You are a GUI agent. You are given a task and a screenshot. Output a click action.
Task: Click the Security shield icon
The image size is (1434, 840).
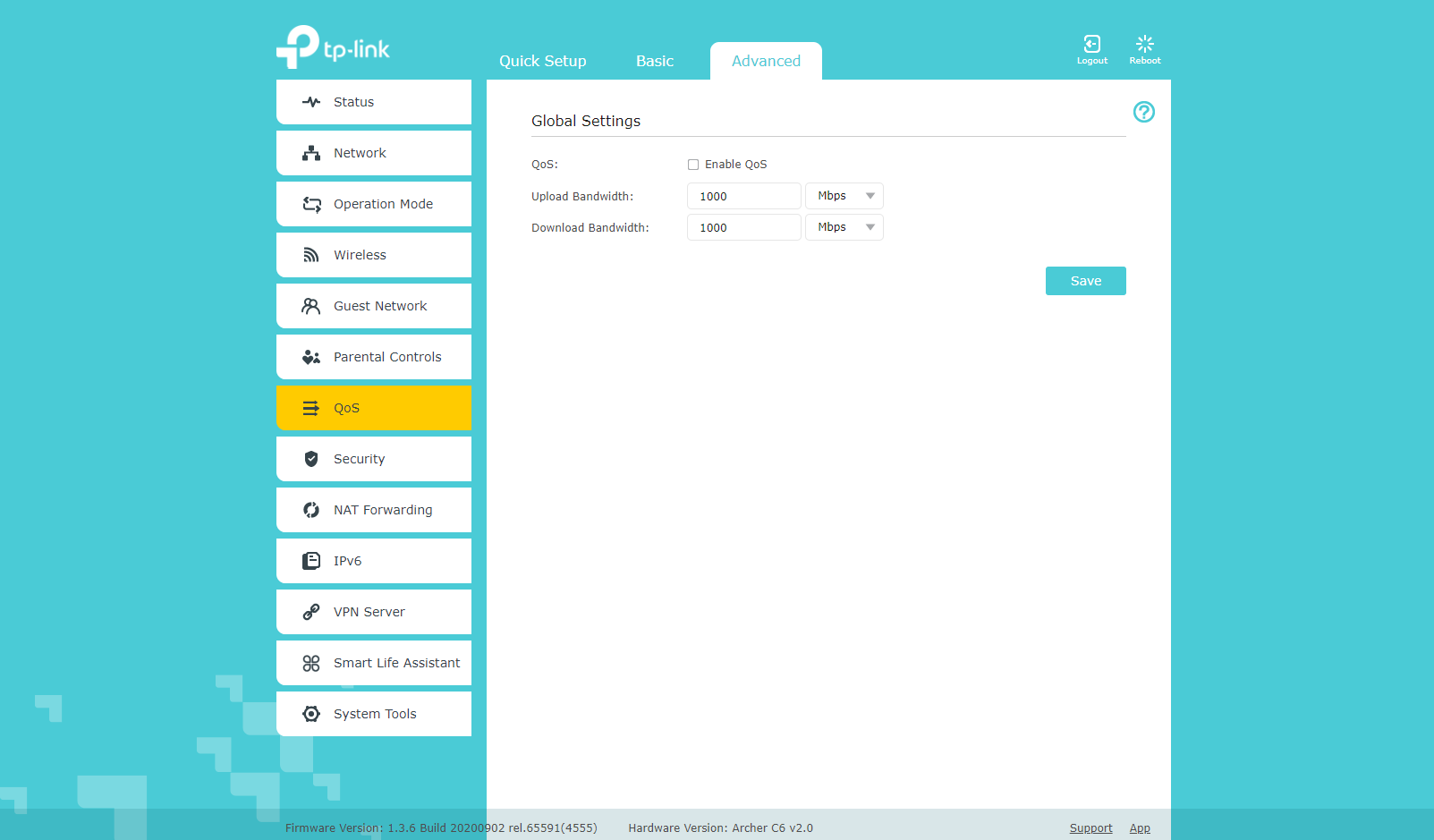point(311,459)
